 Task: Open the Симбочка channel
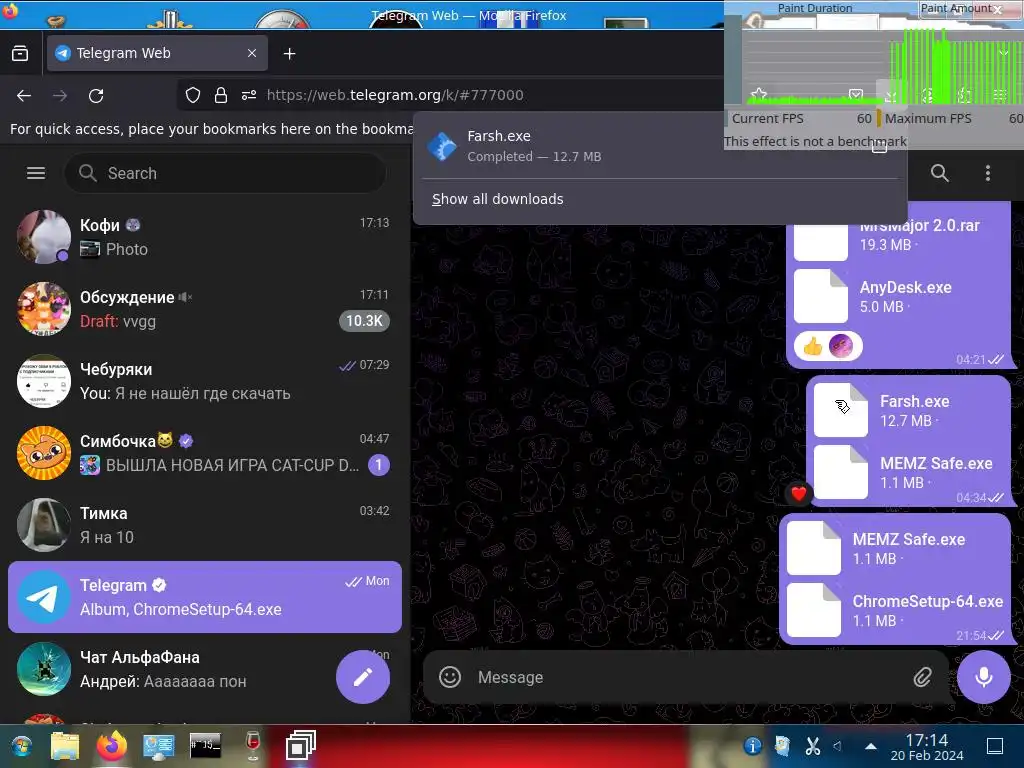tap(204, 453)
